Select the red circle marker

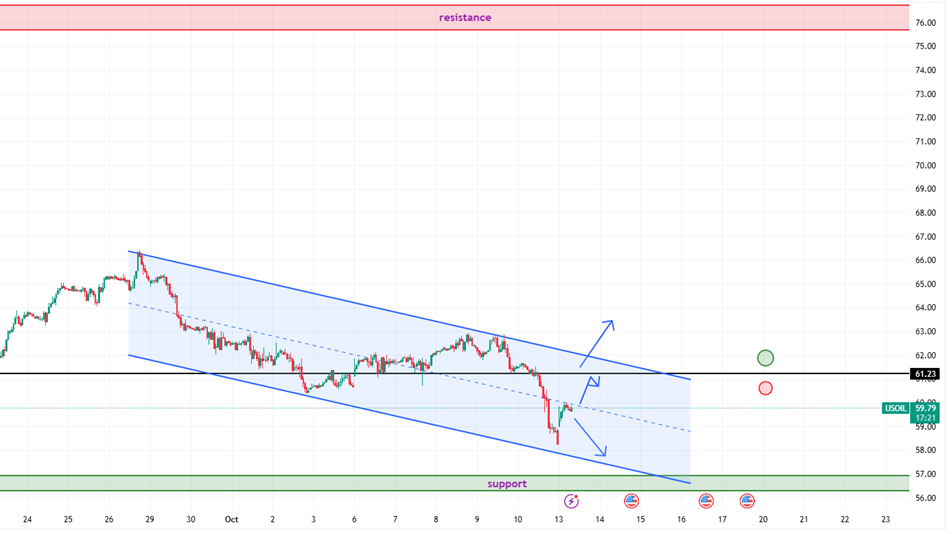[x=765, y=388]
